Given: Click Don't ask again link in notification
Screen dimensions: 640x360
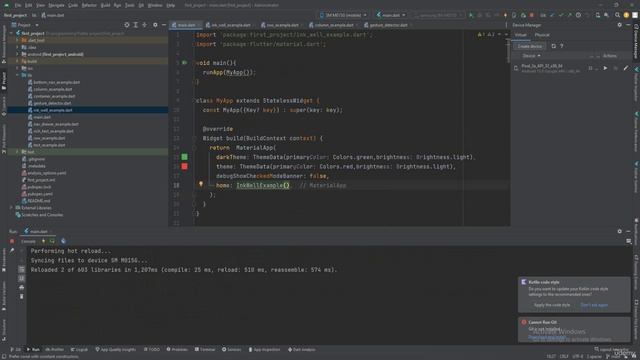Looking at the screenshot, I should point(594,305).
